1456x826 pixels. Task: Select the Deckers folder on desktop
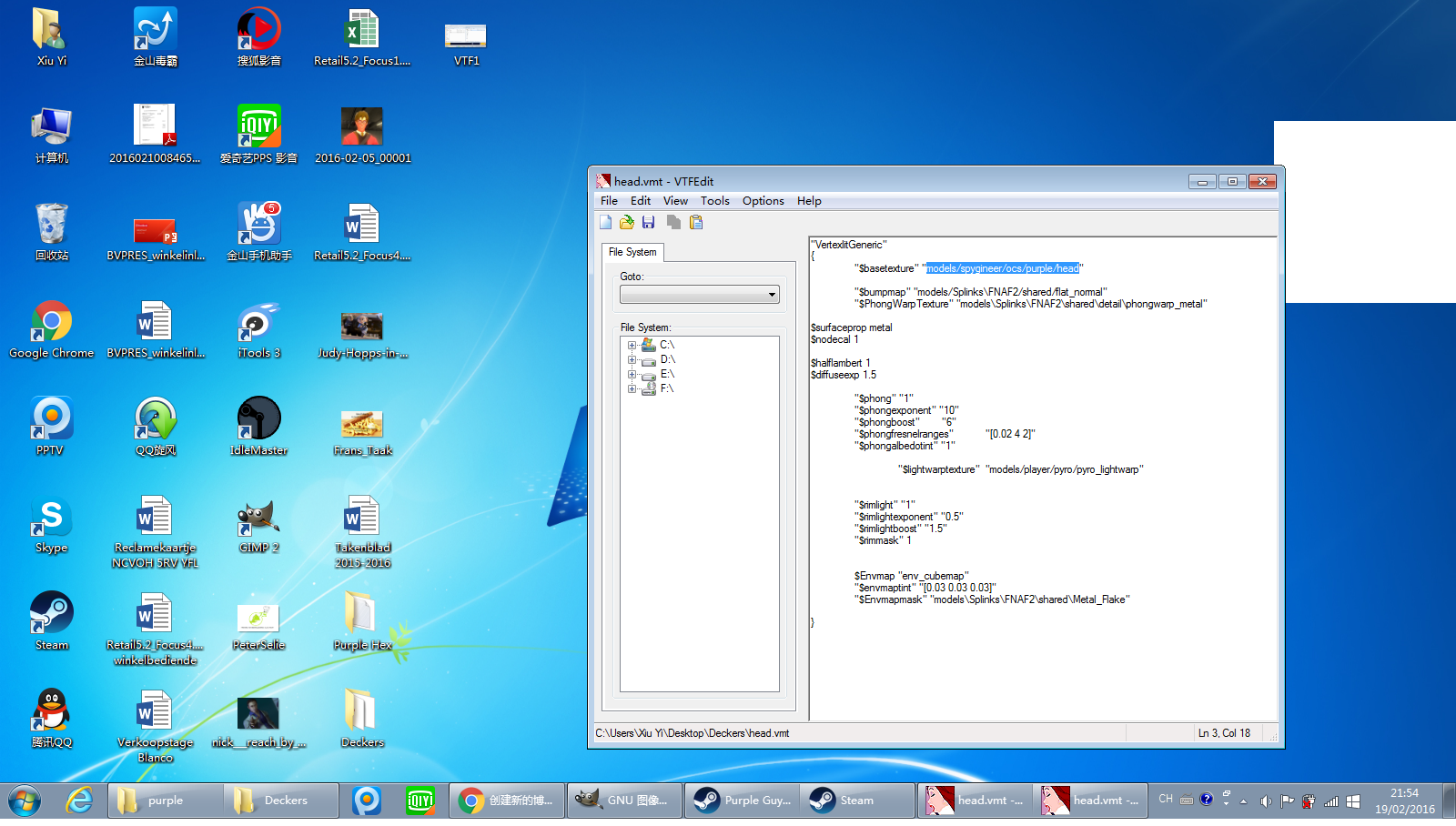pos(362,719)
